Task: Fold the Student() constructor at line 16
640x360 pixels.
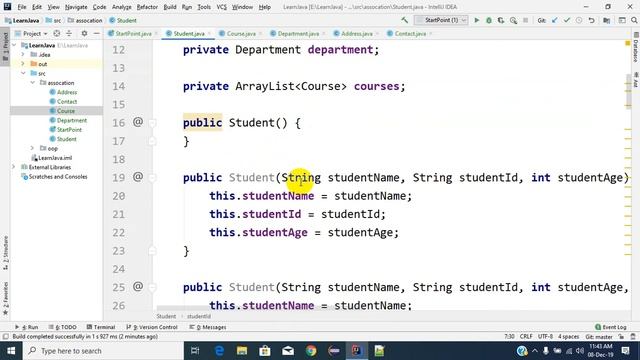Action: (152, 122)
